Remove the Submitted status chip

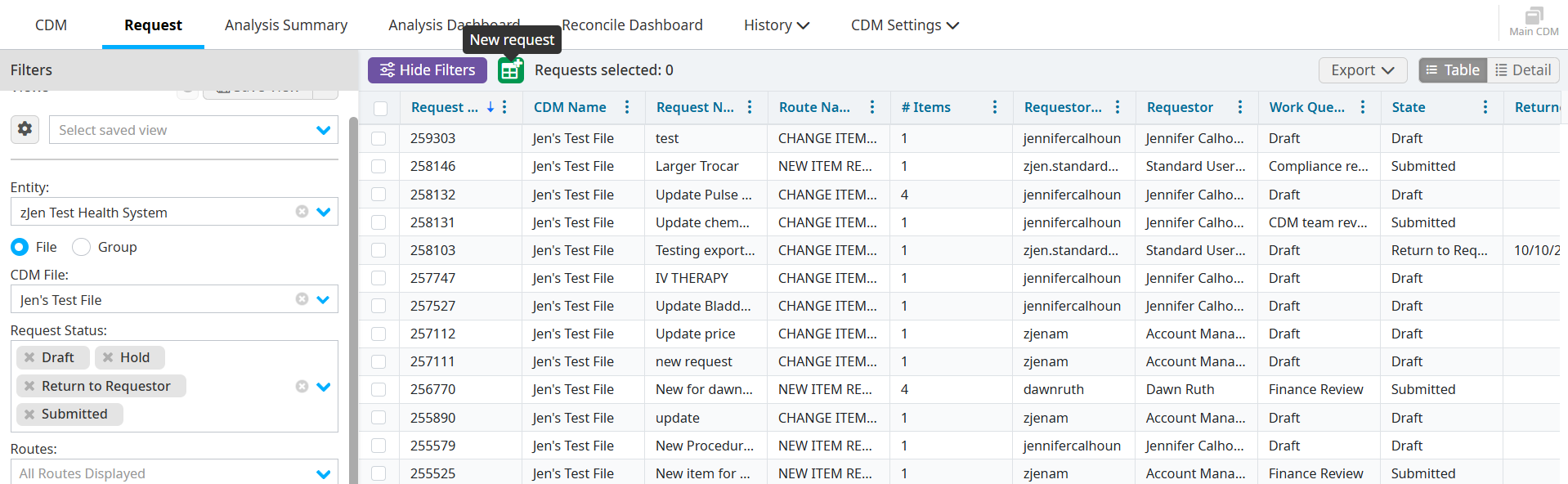click(x=29, y=414)
